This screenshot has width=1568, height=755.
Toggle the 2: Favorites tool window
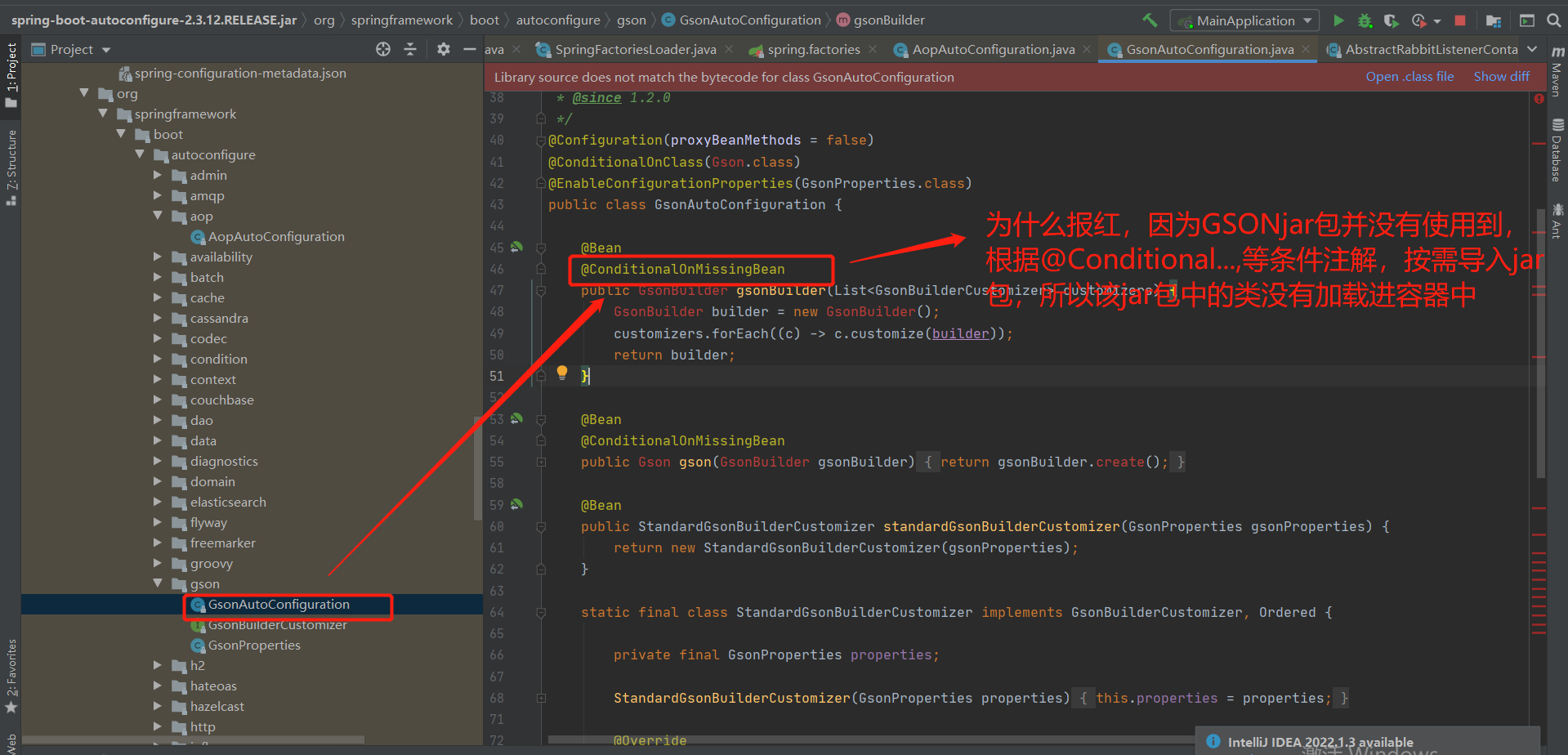pyautogui.click(x=11, y=677)
